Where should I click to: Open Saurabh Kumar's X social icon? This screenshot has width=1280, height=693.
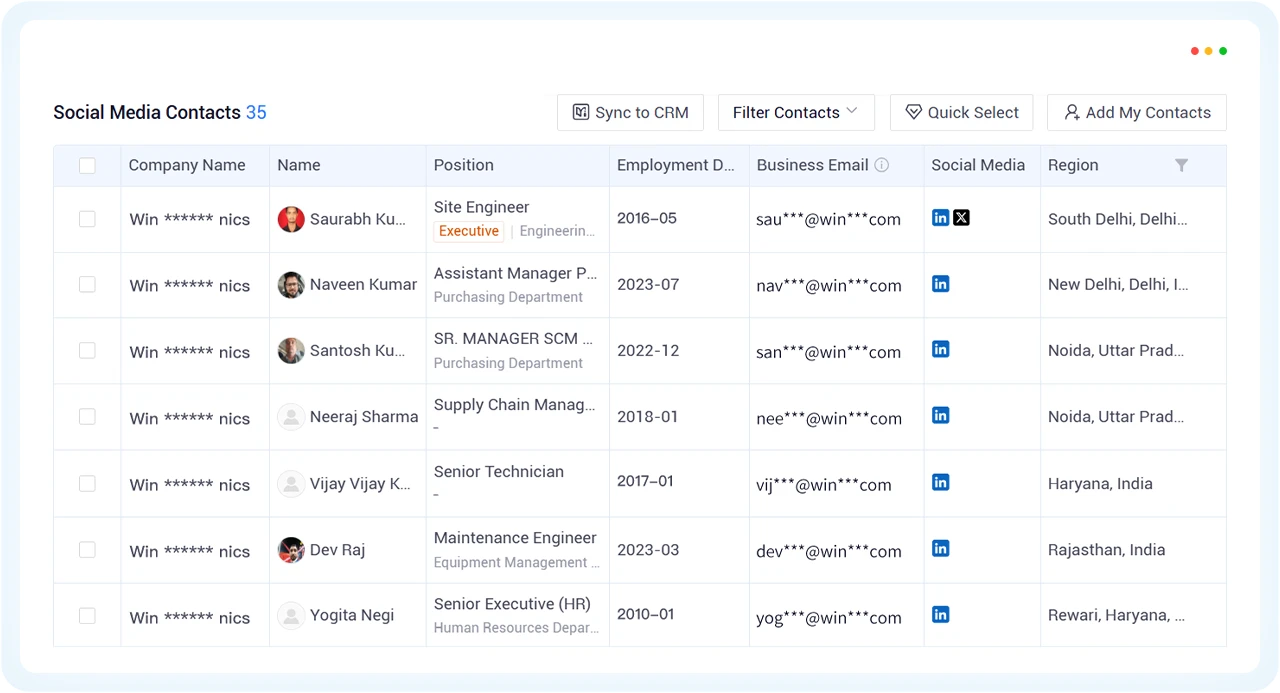pyautogui.click(x=961, y=217)
